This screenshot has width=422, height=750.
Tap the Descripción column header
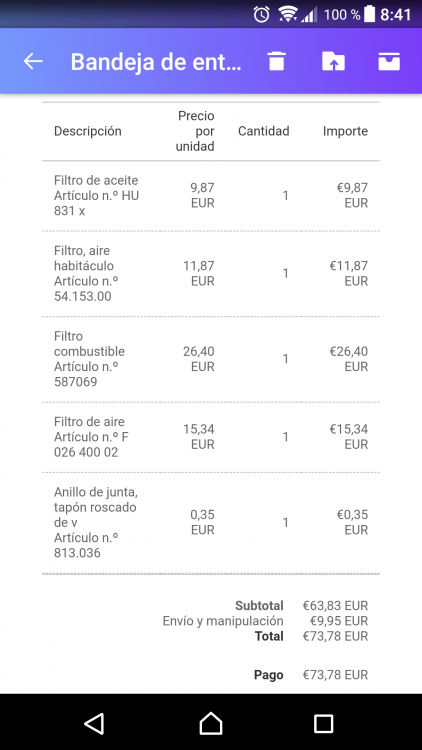click(88, 131)
